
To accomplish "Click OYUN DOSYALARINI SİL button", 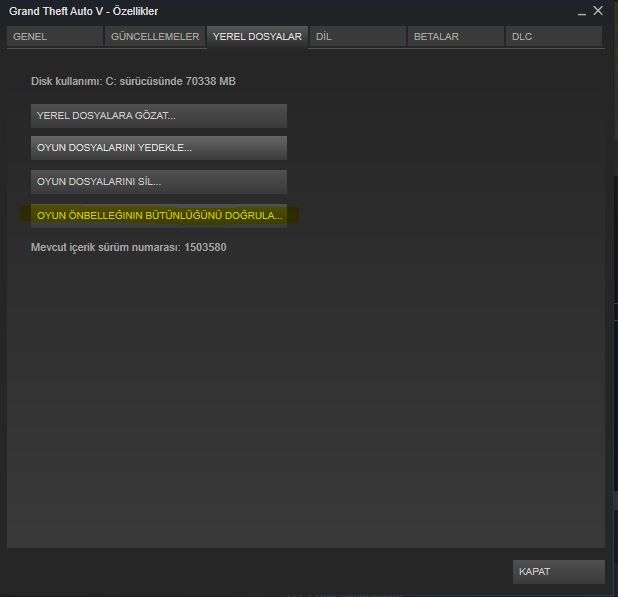I will click(159, 182).
